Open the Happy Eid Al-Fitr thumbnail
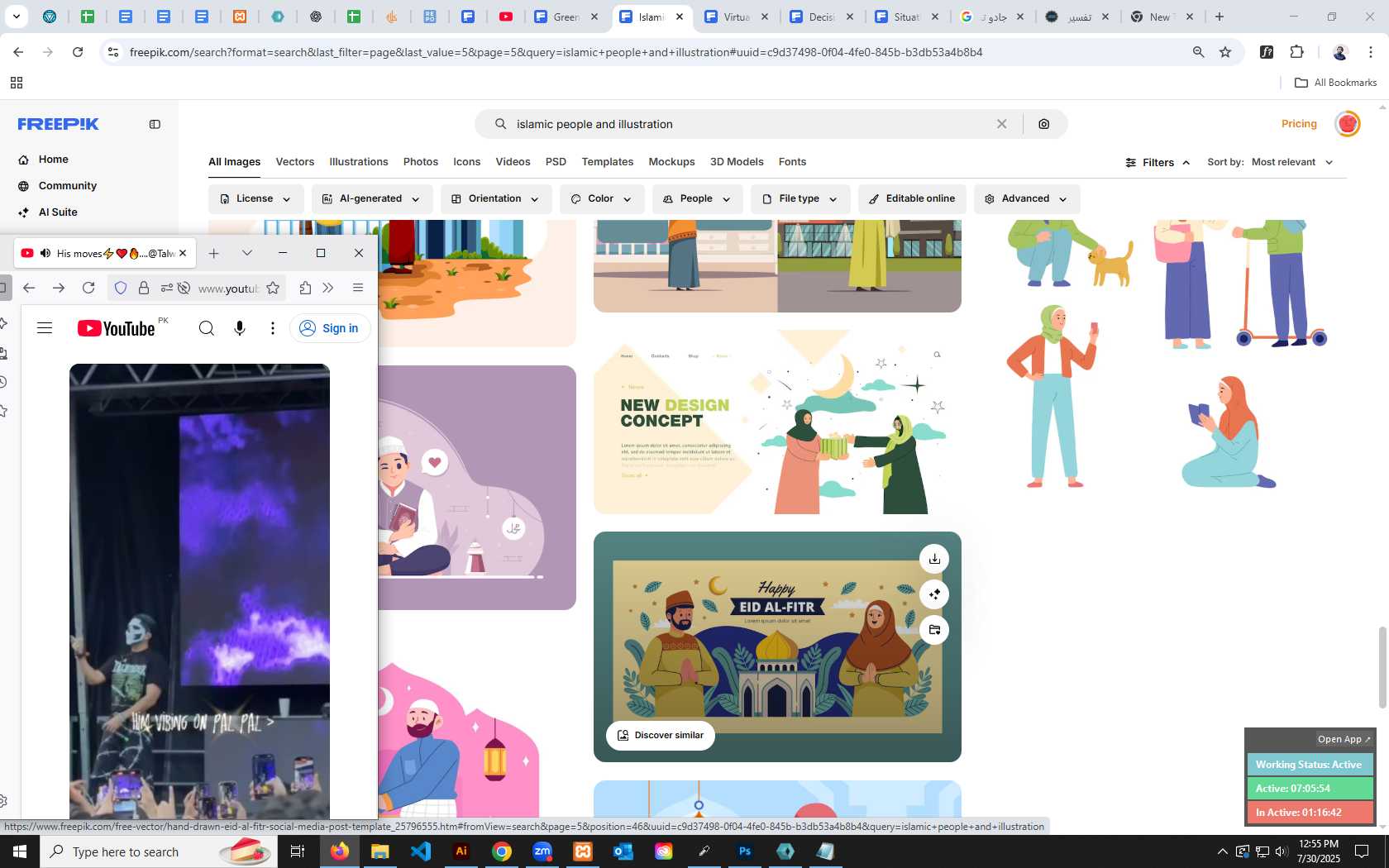 pos(777,646)
